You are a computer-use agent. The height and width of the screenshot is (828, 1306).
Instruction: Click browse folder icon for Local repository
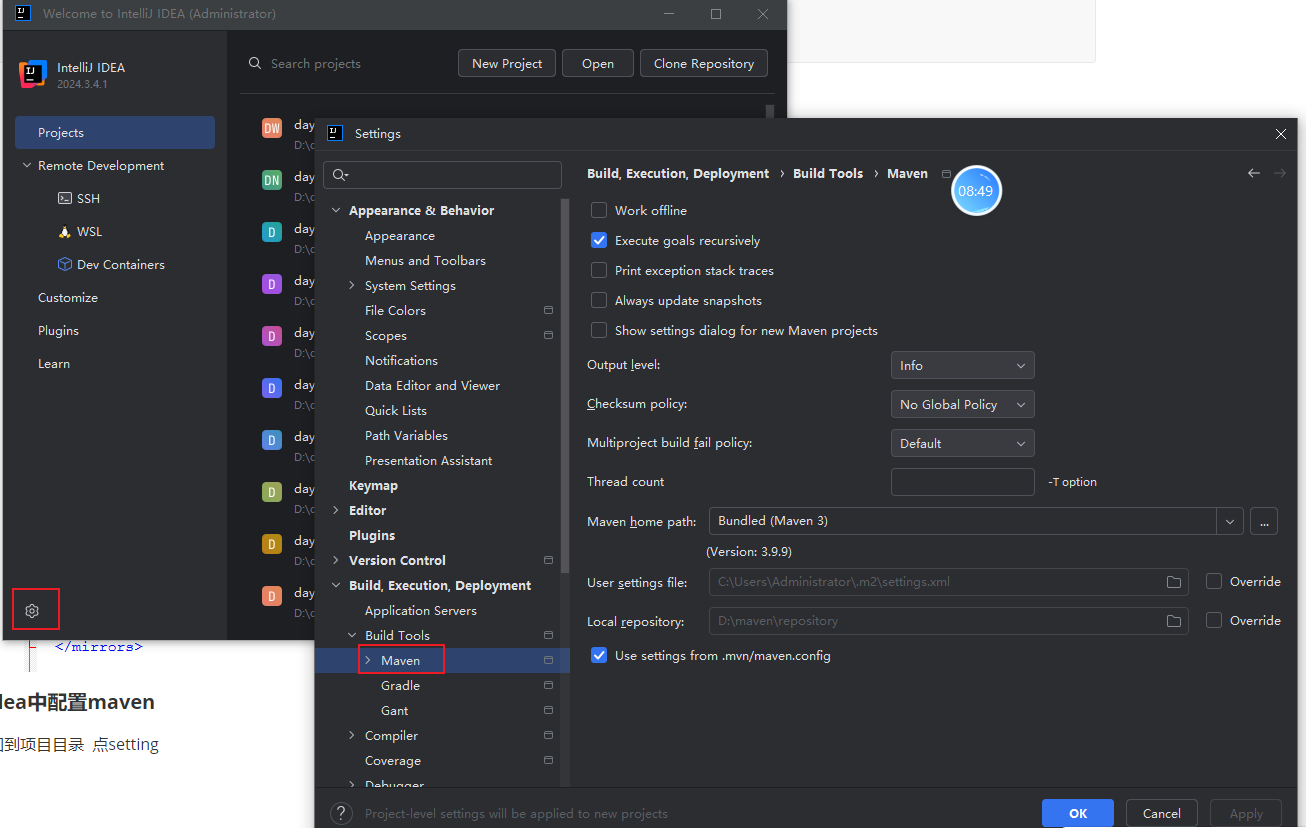point(1174,621)
